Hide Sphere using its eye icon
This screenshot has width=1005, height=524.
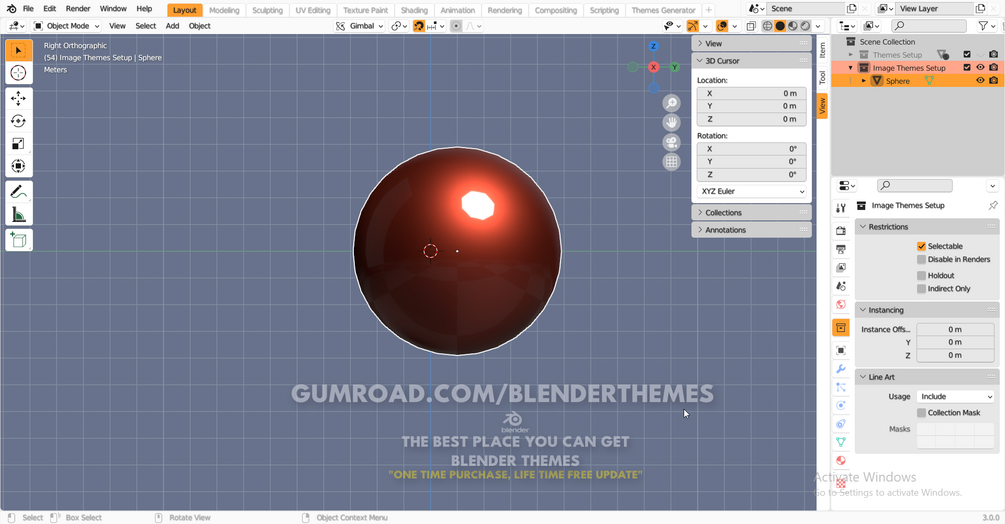pos(980,81)
